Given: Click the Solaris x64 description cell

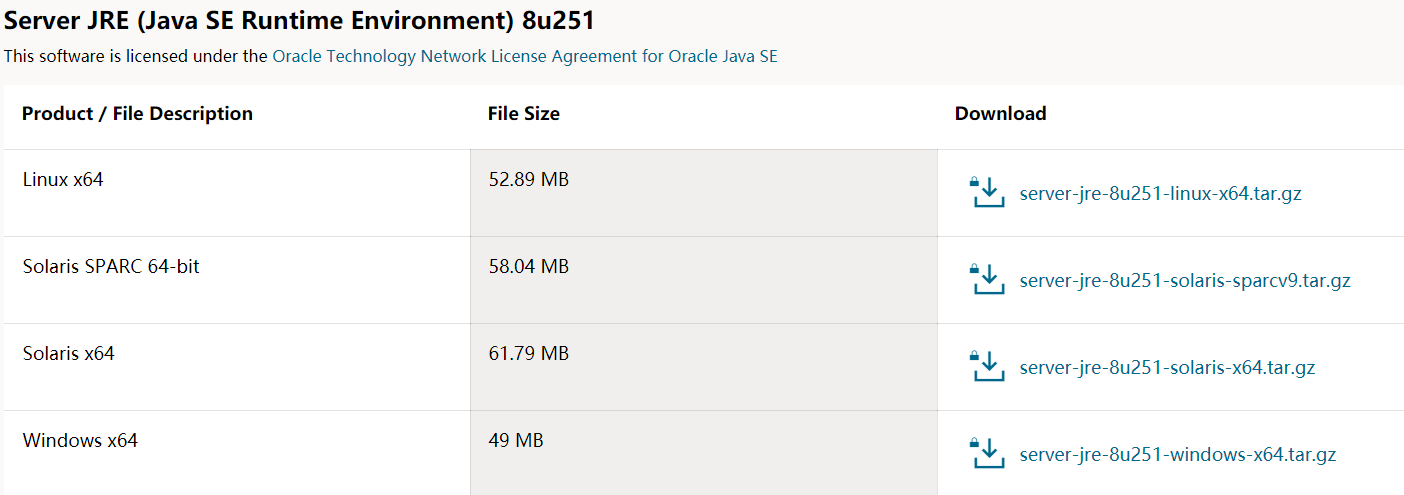Looking at the screenshot, I should coord(68,354).
